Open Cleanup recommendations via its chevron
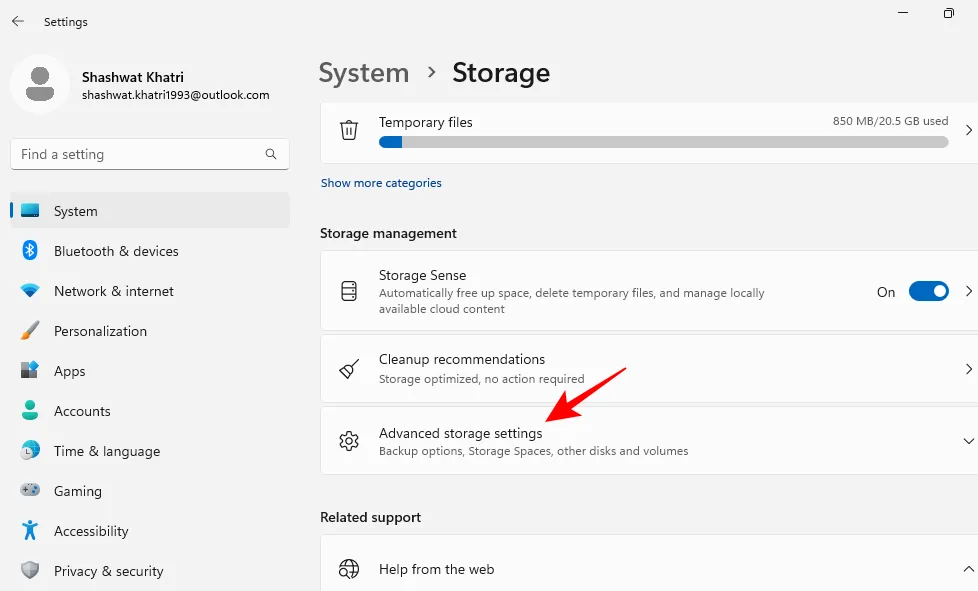The image size is (978, 591). tap(969, 369)
